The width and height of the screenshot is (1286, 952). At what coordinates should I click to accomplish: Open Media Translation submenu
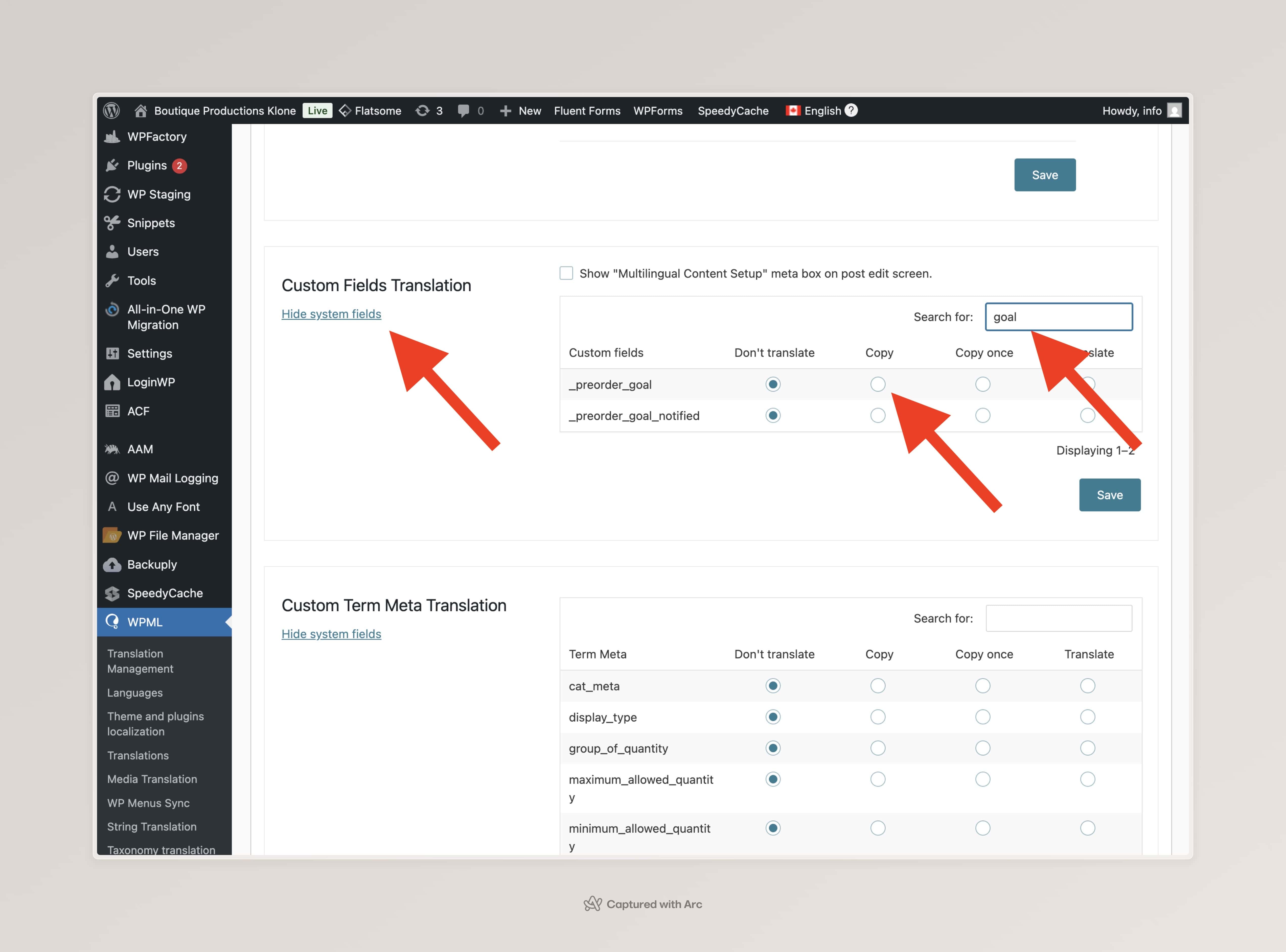coord(152,779)
